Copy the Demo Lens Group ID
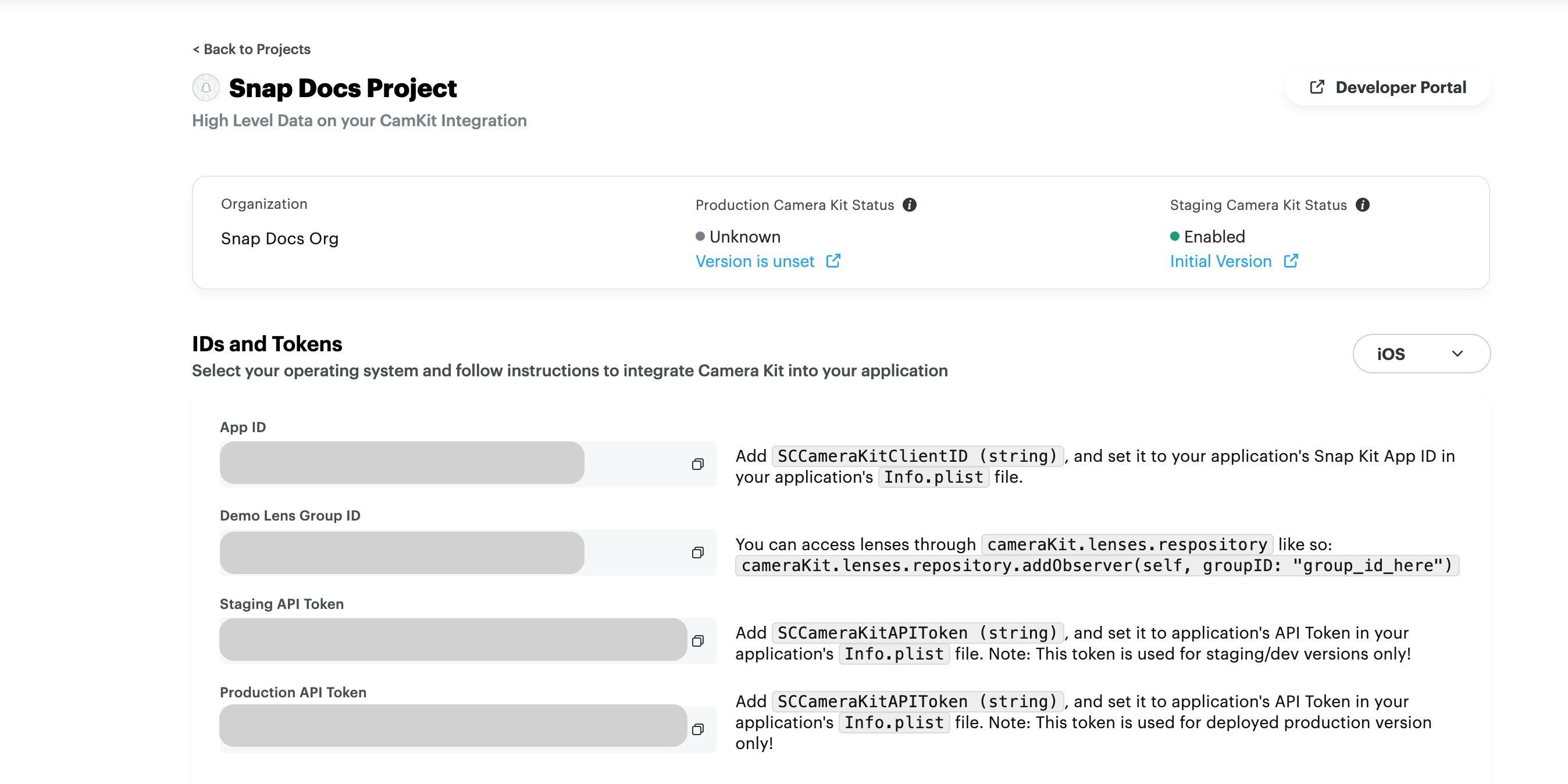The width and height of the screenshot is (1568, 784). click(697, 553)
